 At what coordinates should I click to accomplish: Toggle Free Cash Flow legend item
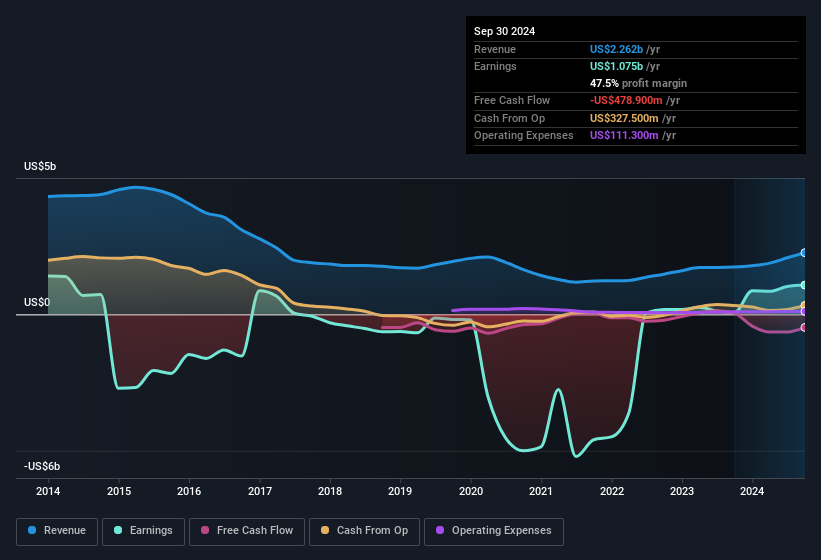(x=249, y=531)
